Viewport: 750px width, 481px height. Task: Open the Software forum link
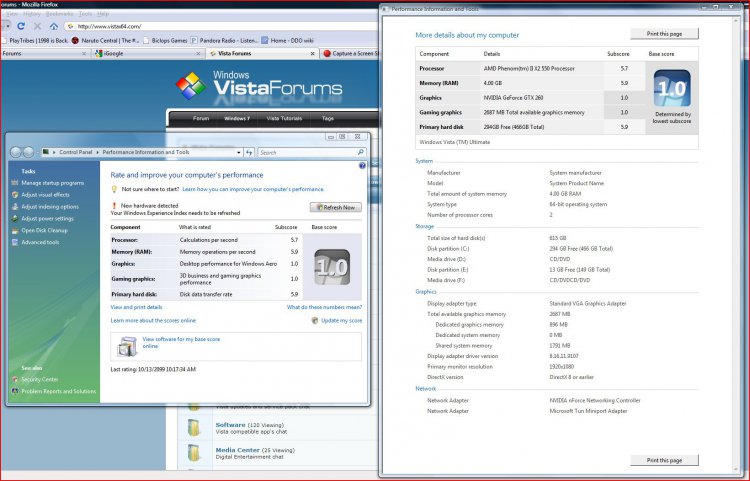(230, 425)
